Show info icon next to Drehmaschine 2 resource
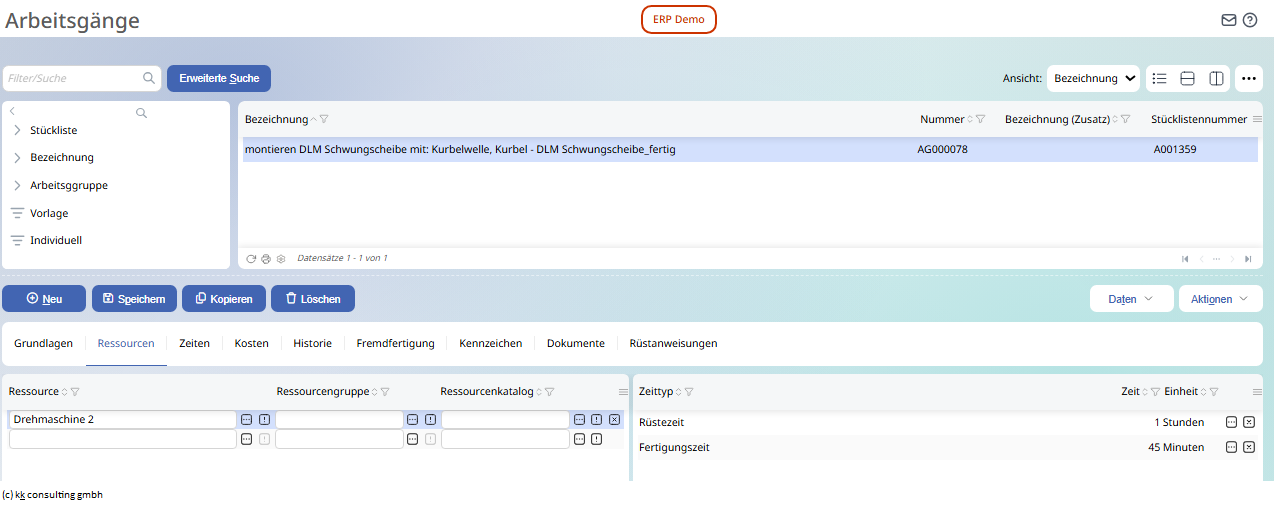Viewport: 1274px width, 507px height. point(264,420)
